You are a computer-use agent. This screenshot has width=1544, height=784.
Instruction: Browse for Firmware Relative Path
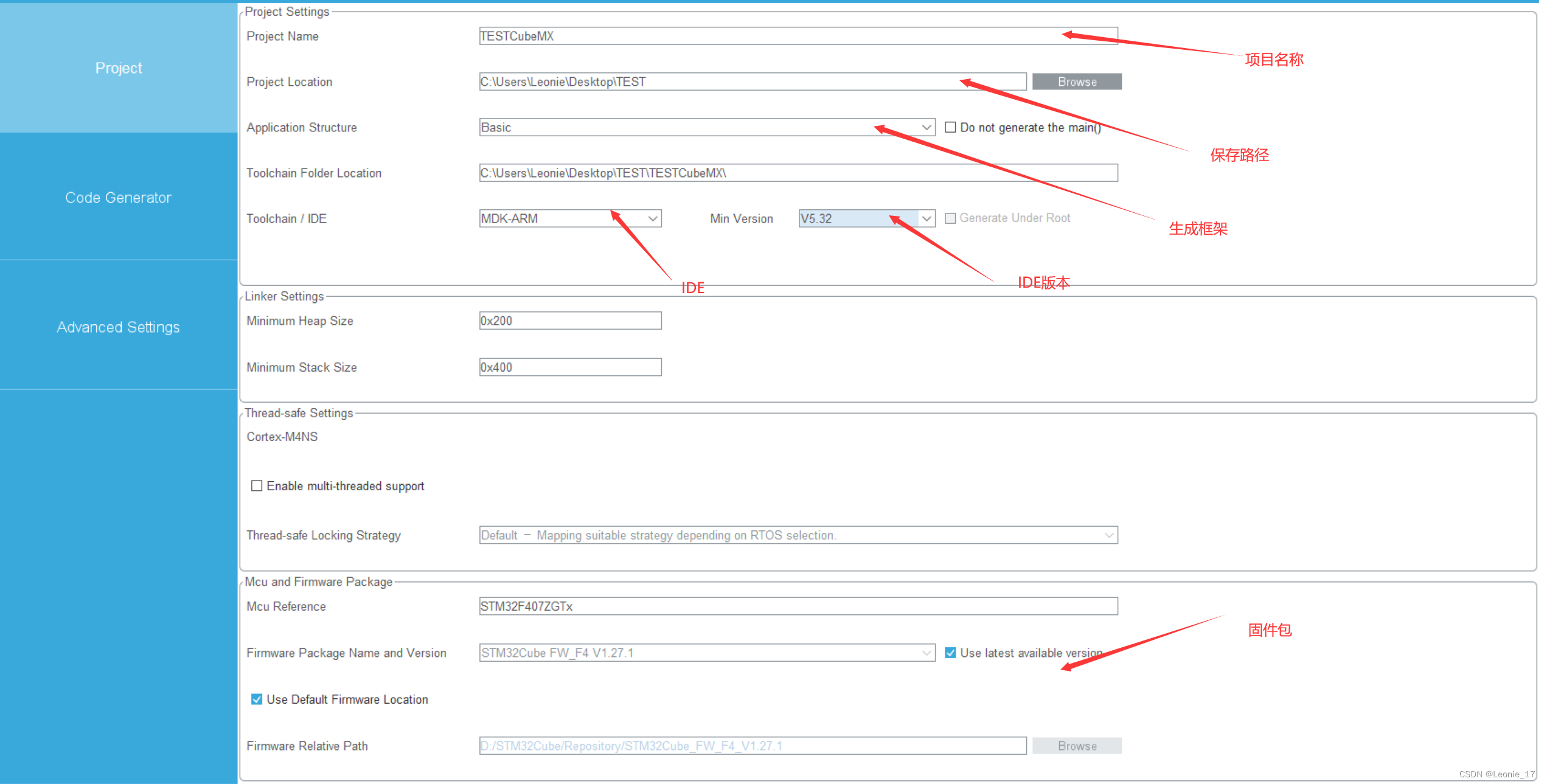click(1077, 746)
